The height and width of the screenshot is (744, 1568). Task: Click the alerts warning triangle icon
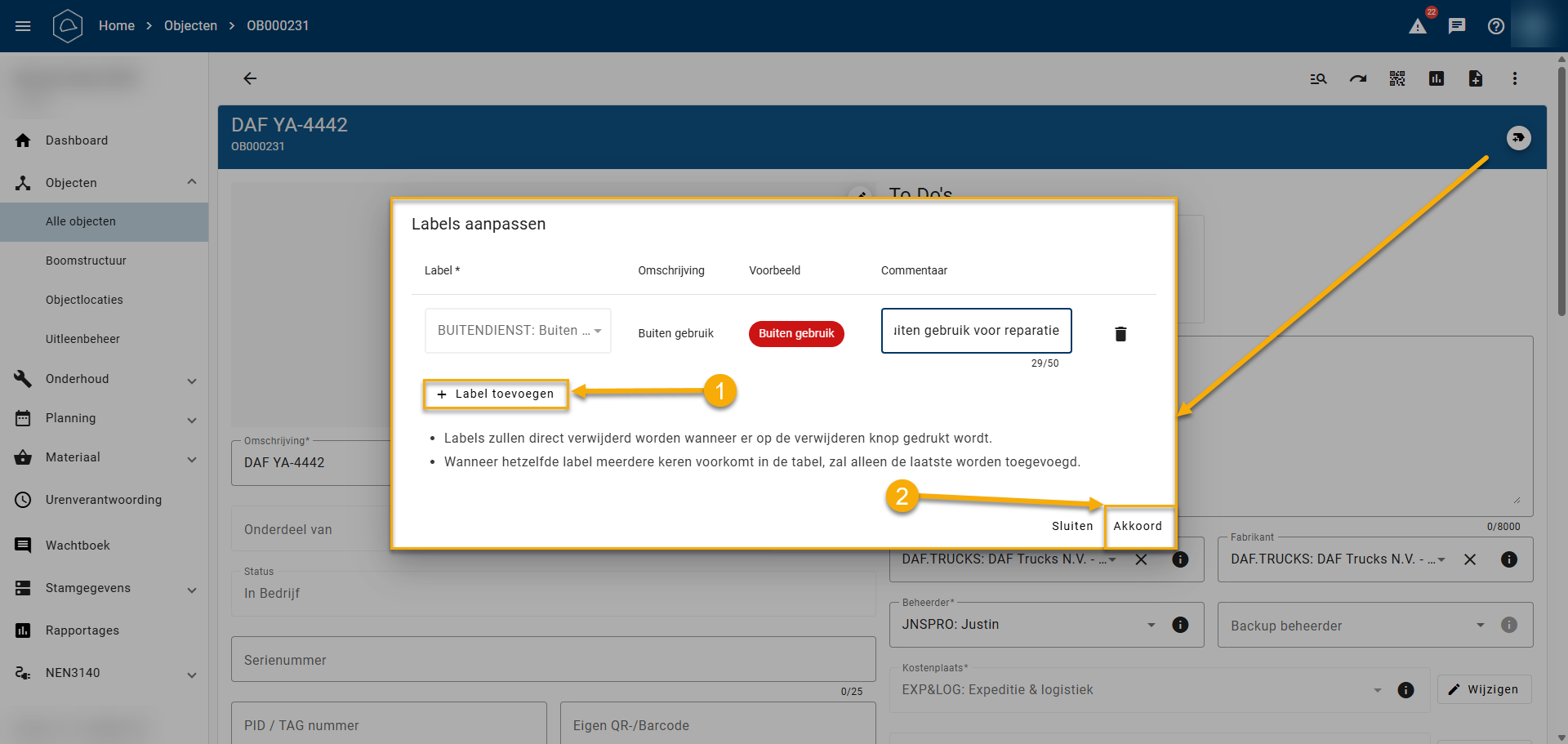coord(1418,26)
